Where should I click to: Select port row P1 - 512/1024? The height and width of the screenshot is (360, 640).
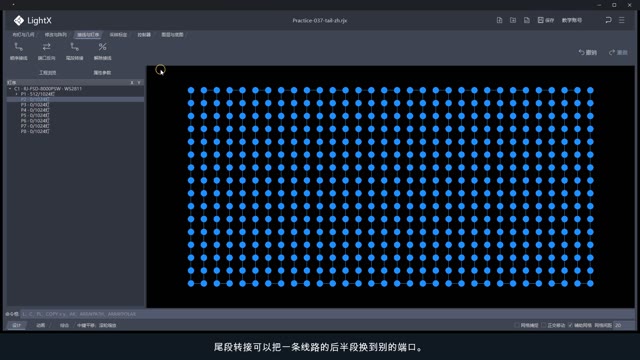point(76,94)
